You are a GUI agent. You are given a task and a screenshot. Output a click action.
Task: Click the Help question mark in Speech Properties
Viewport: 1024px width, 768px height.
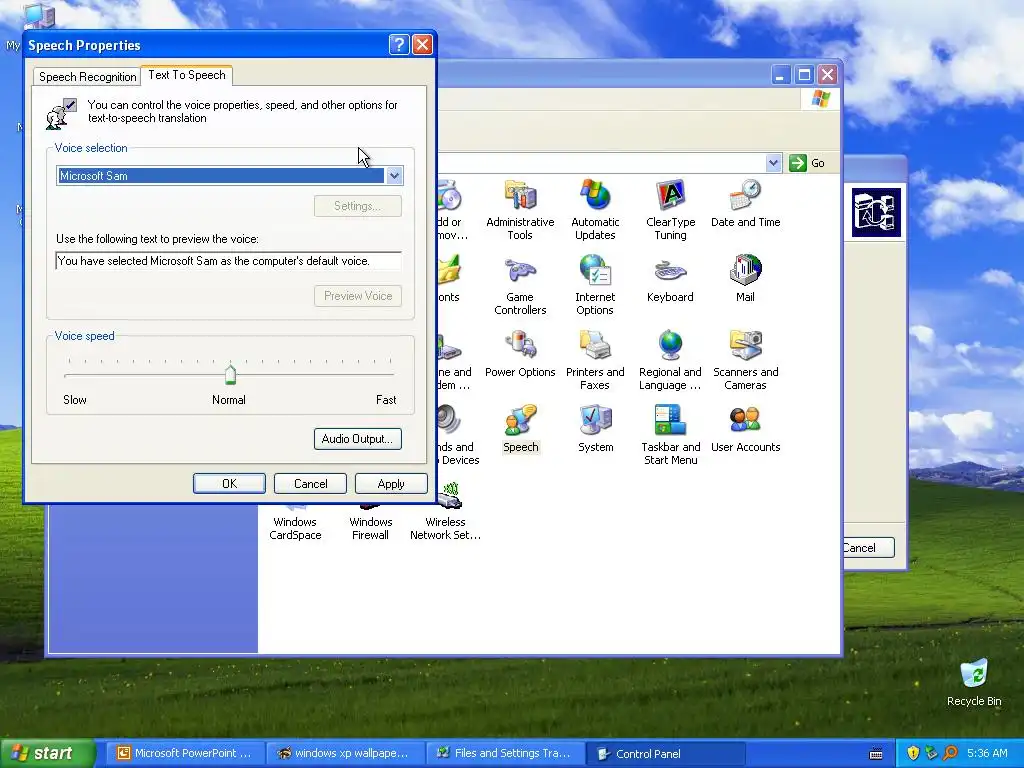point(399,44)
